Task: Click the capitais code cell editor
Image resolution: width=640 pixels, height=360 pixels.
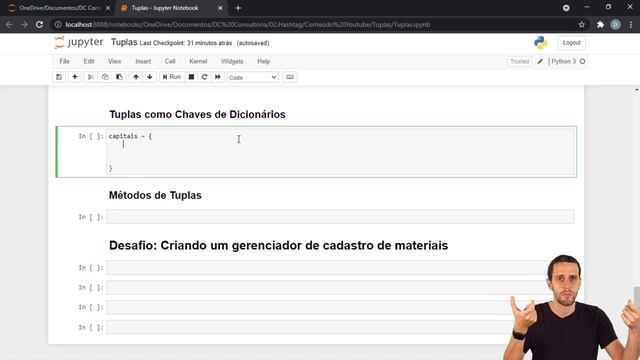Action: 340,152
